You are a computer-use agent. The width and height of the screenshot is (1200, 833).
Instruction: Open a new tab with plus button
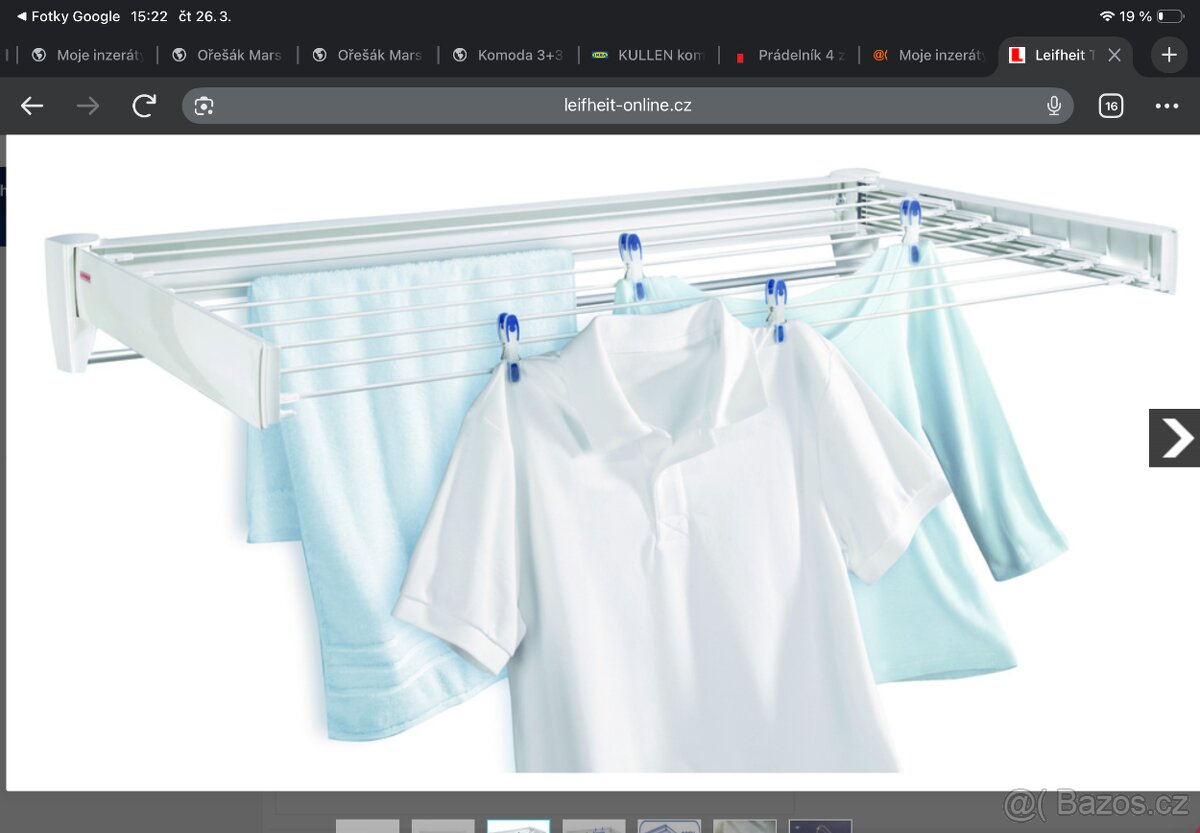coord(1169,55)
